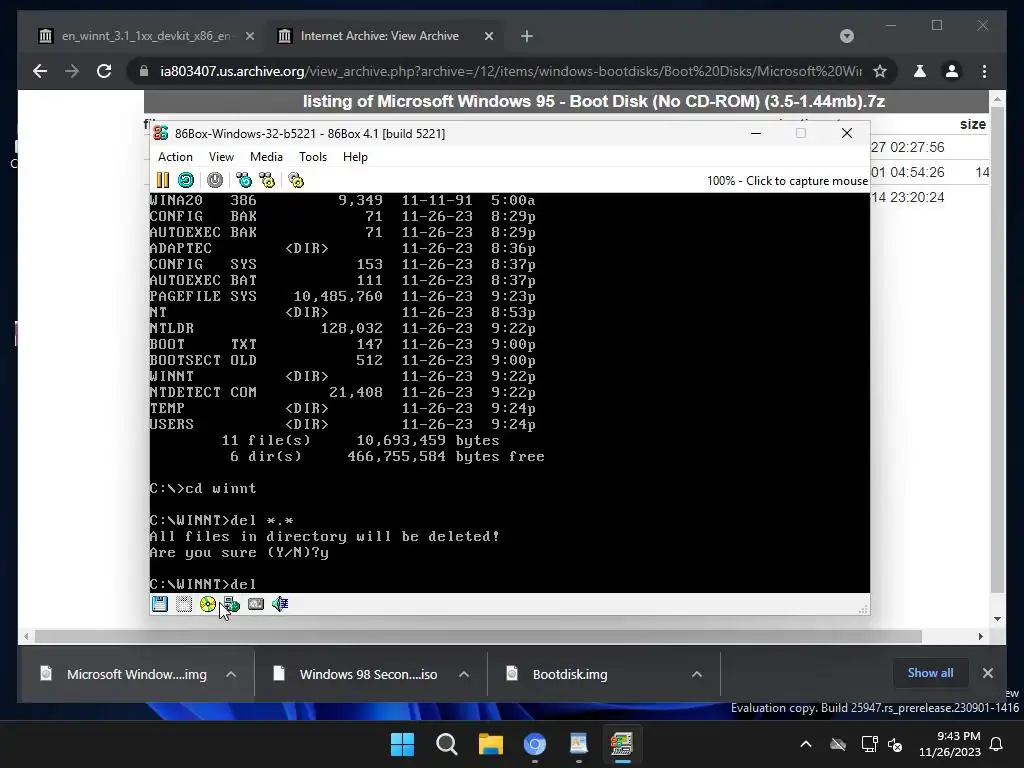Screen dimensions: 1024x768
Task: Click the teal hard reset icon
Action: [x=185, y=180]
